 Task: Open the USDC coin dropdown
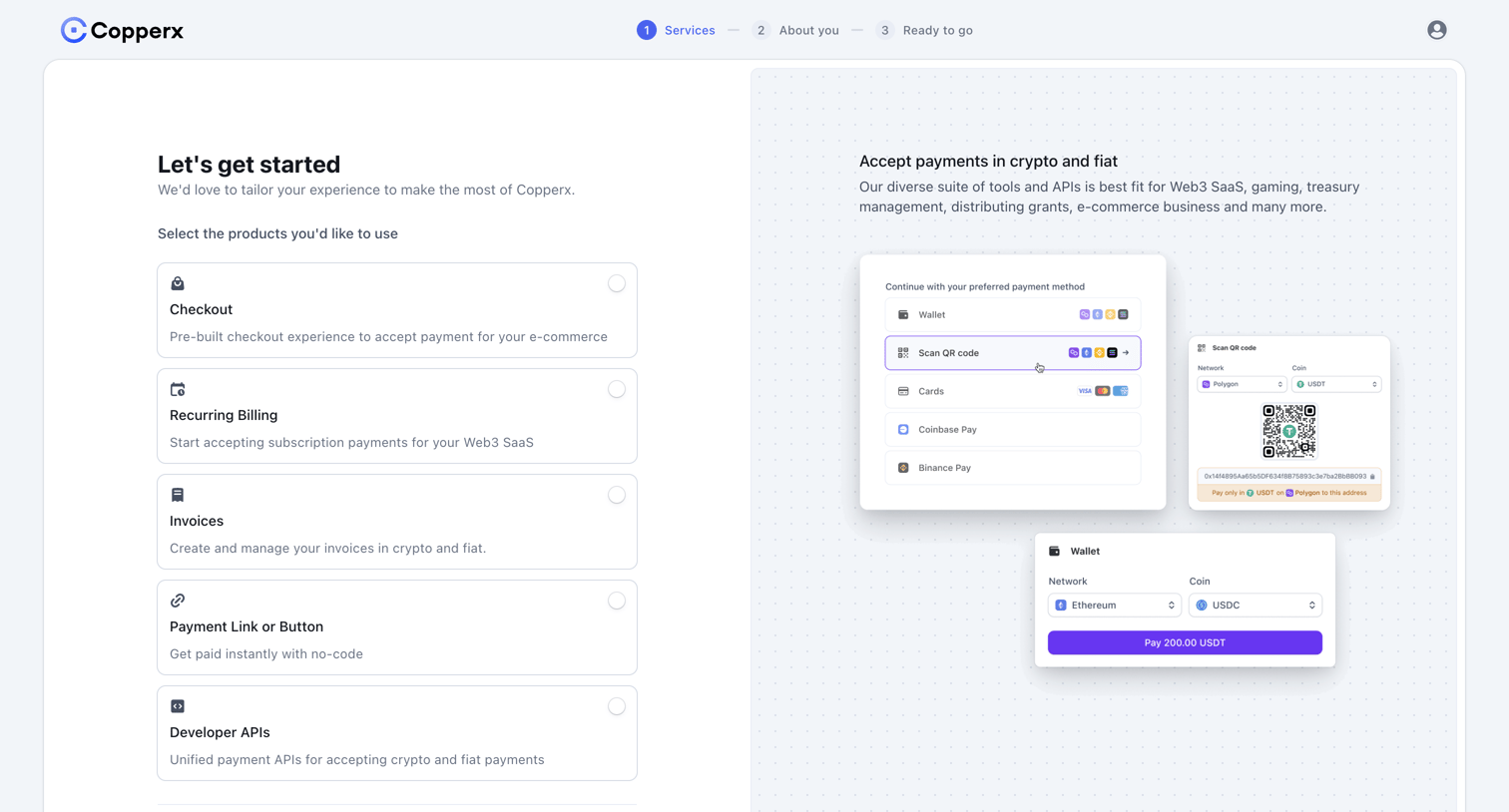point(1256,606)
